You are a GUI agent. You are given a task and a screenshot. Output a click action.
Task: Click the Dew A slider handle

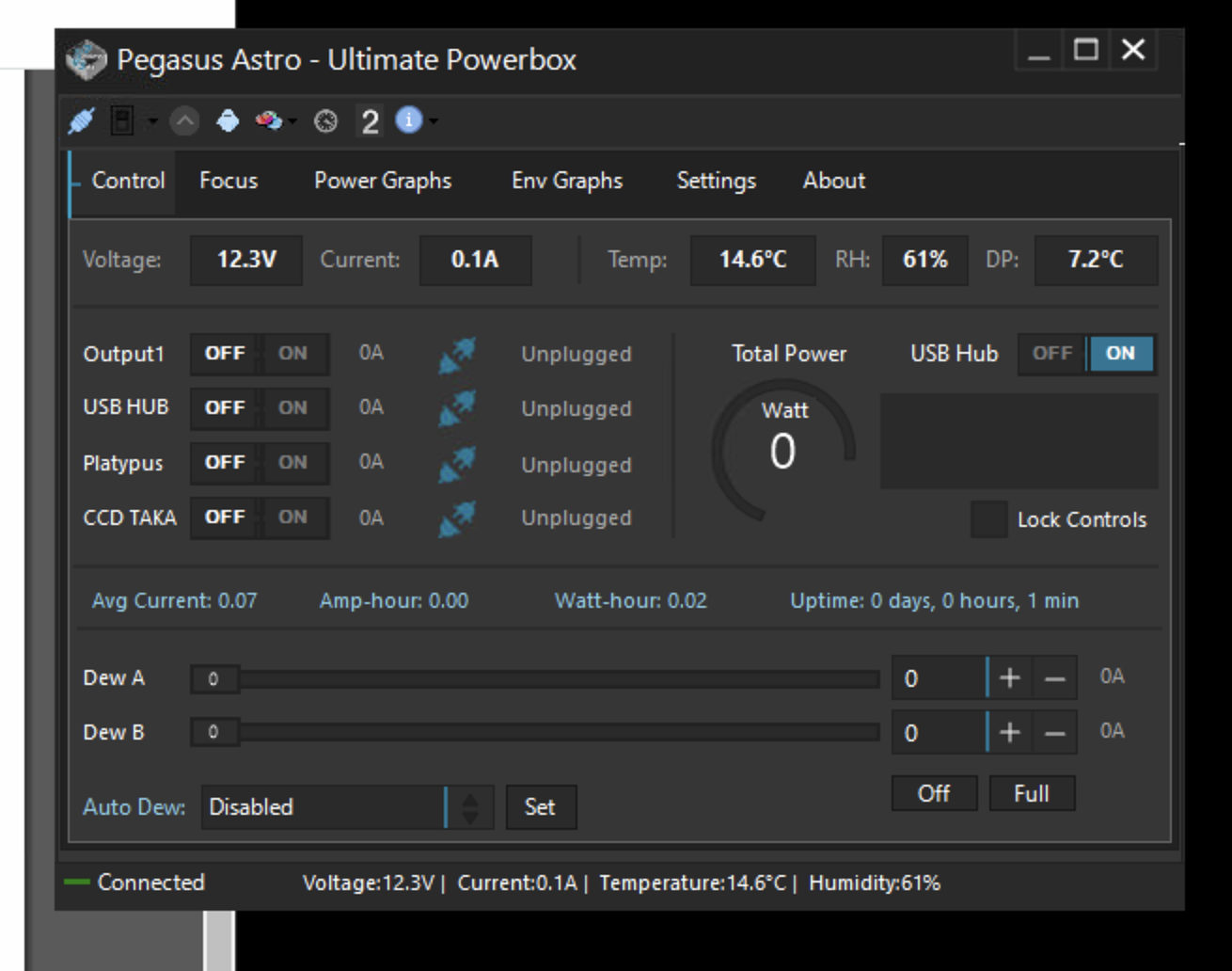click(x=214, y=678)
